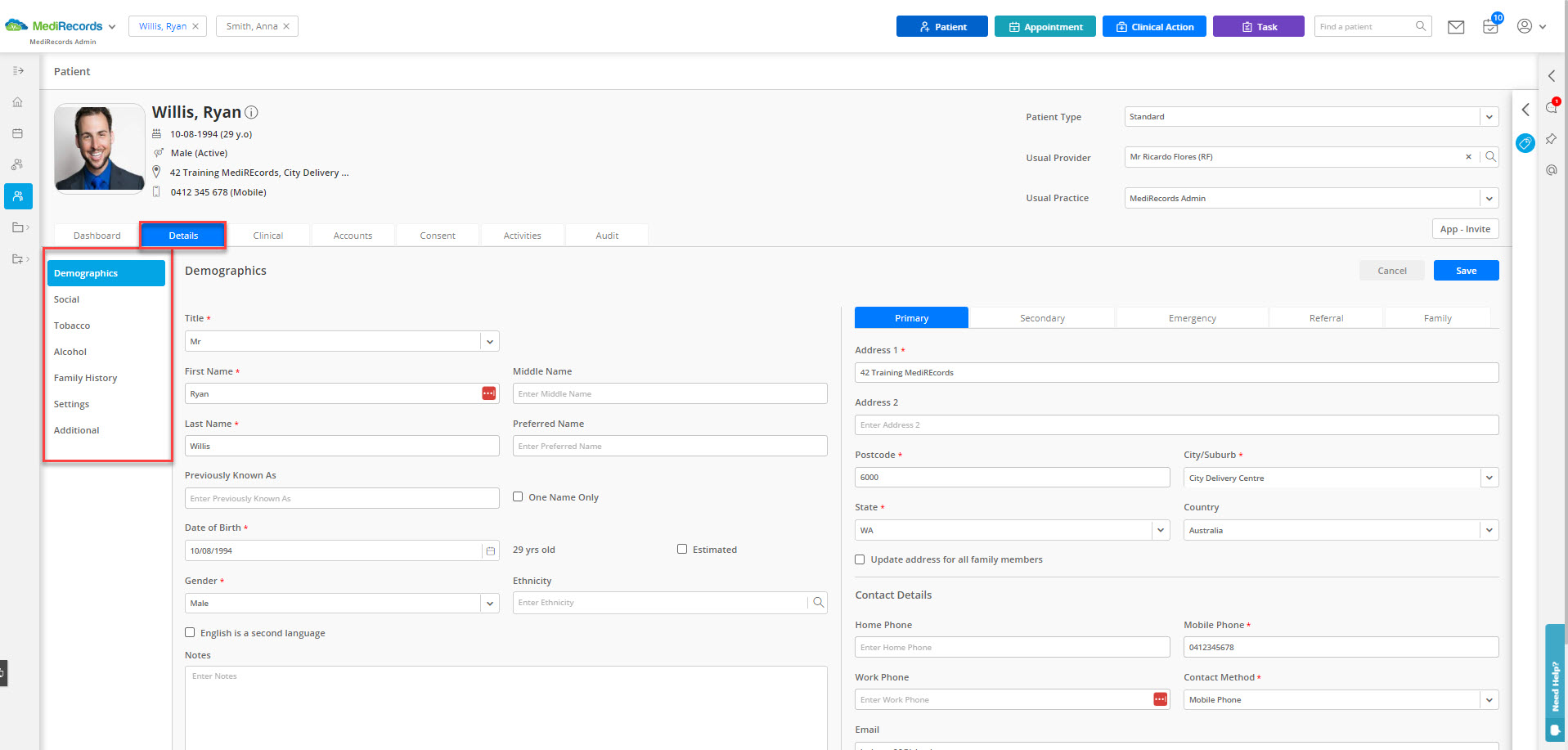Image resolution: width=1568 pixels, height=750 pixels.
Task: Open the inbox icon showing 10 notifications
Action: [x=1489, y=26]
